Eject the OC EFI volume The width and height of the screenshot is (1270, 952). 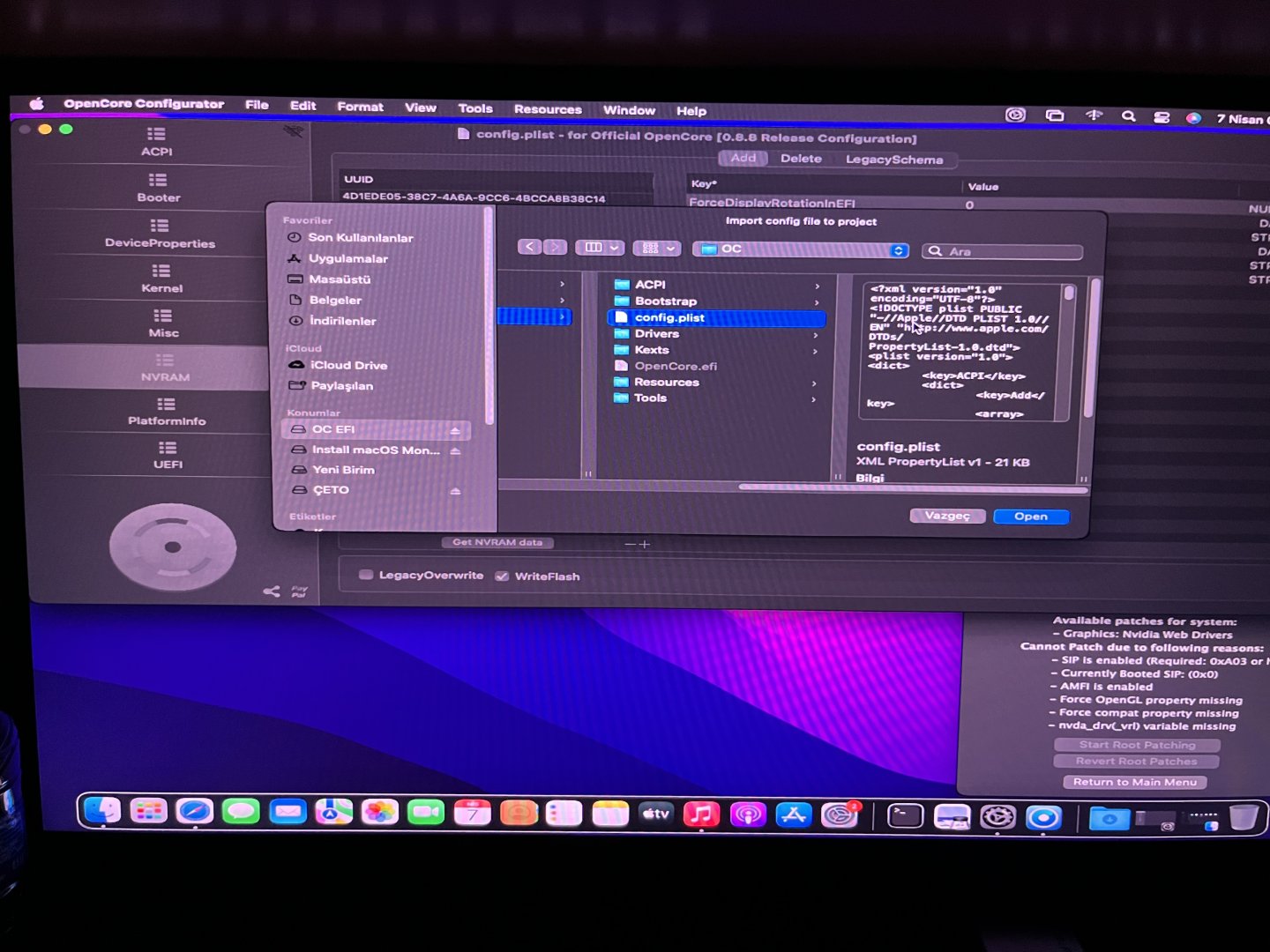[455, 430]
